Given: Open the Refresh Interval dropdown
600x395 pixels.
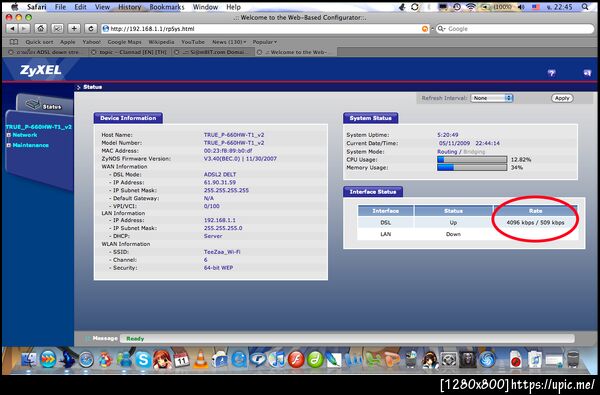Looking at the screenshot, I should pos(491,98).
